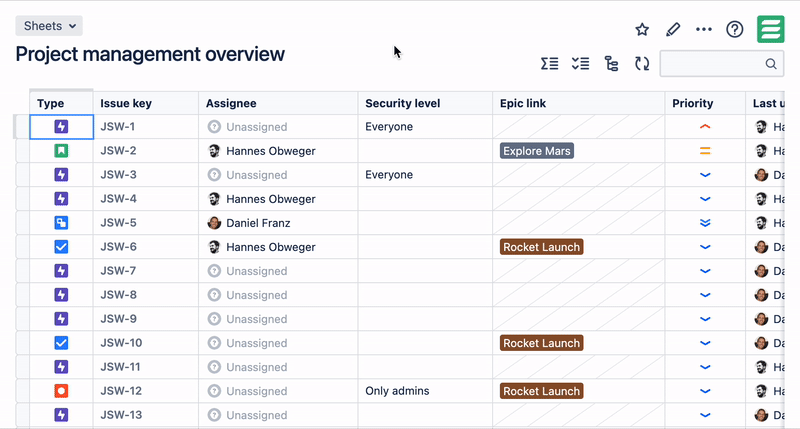
Task: Click the pencil edit icon
Action: [x=673, y=30]
